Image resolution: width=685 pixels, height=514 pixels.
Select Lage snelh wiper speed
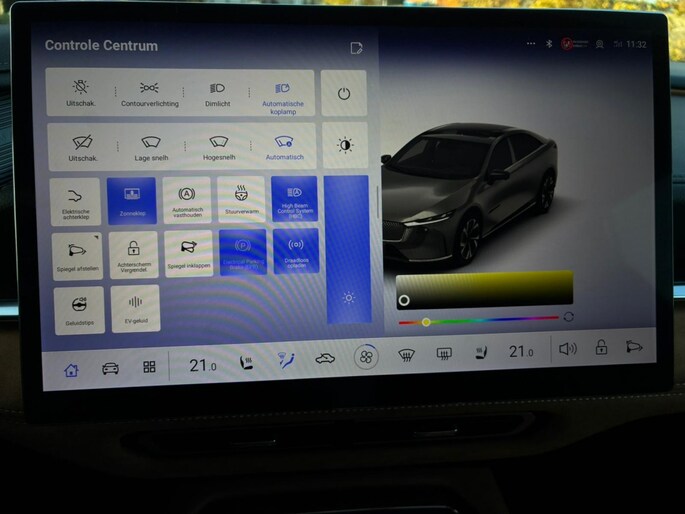coord(151,148)
